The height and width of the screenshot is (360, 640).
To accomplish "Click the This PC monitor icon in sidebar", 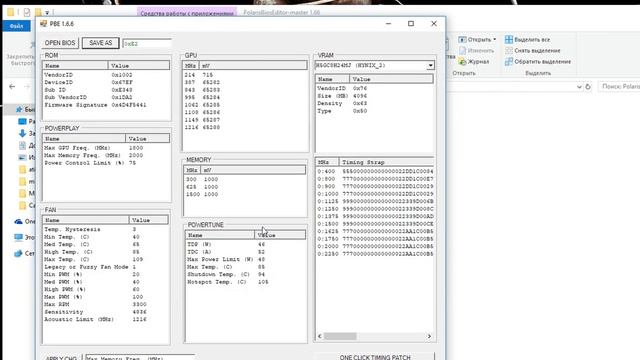I will pos(18,237).
